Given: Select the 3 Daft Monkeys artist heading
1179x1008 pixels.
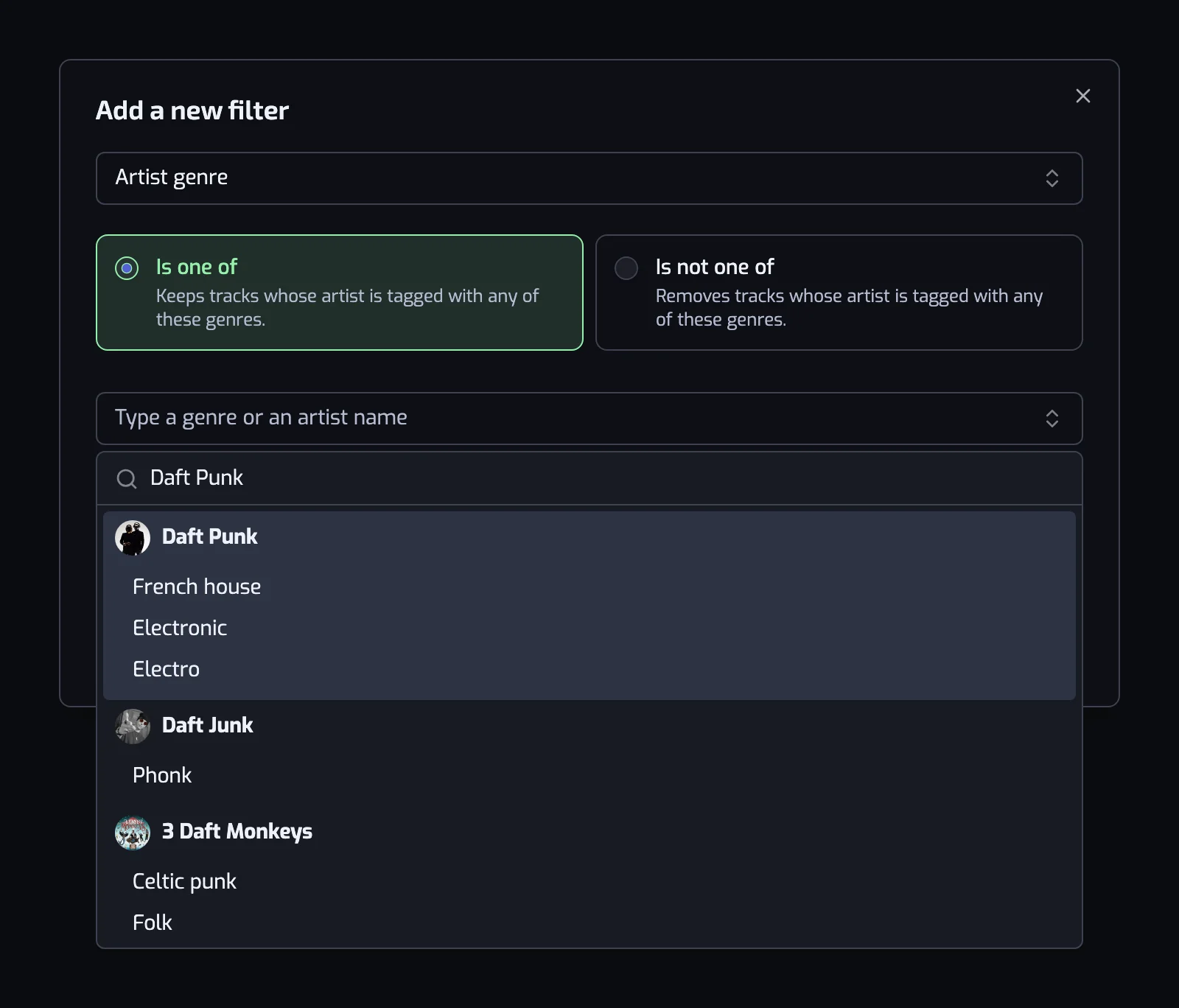Looking at the screenshot, I should click(237, 831).
